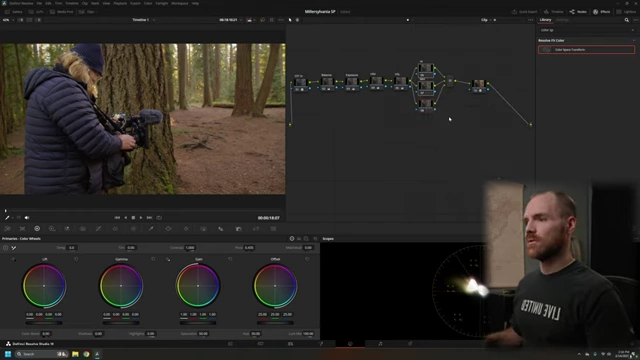The image size is (640, 360).
Task: Open the File menu
Action: coord(39,3)
